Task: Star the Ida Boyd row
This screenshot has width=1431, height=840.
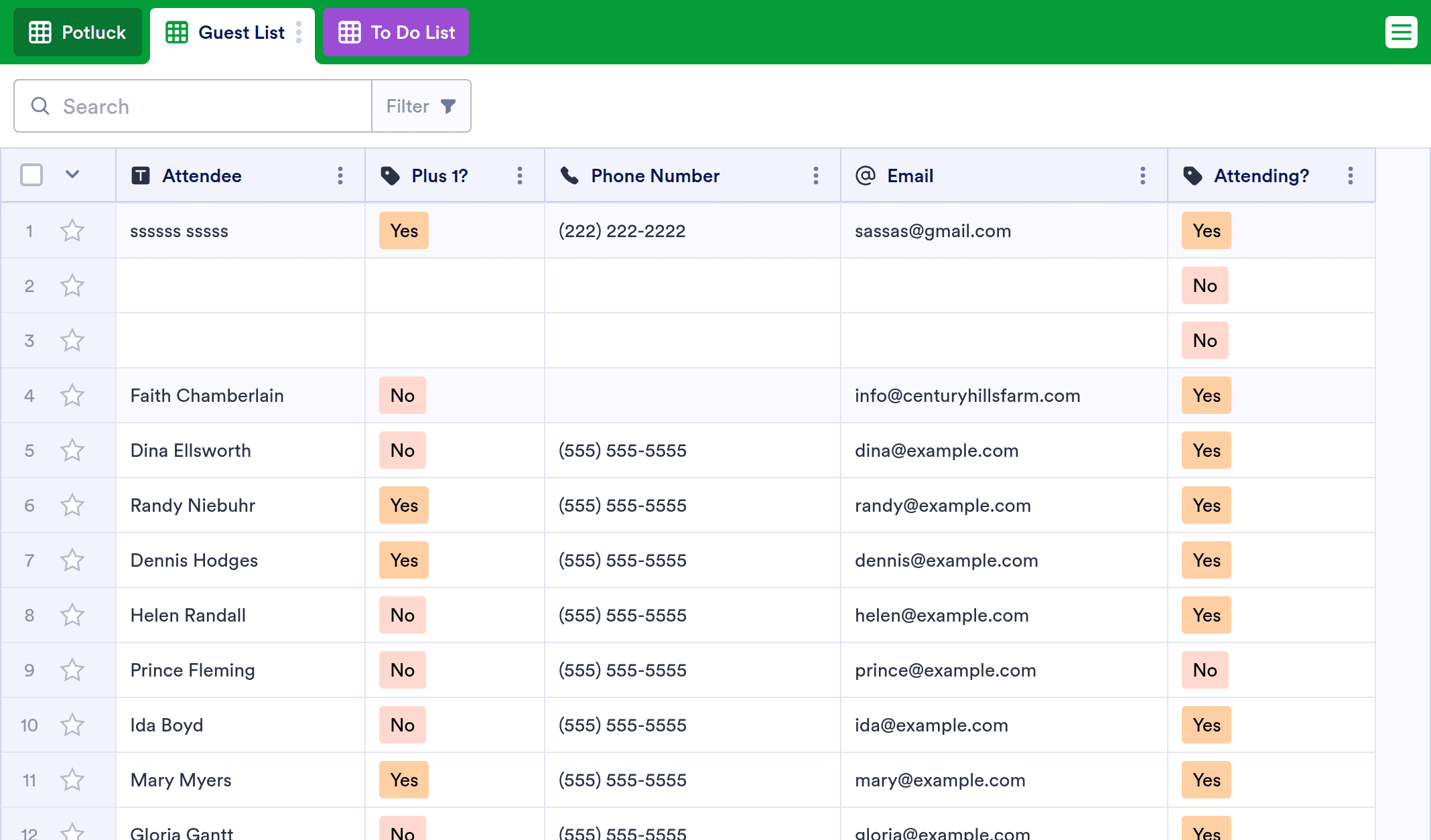Action: click(72, 725)
